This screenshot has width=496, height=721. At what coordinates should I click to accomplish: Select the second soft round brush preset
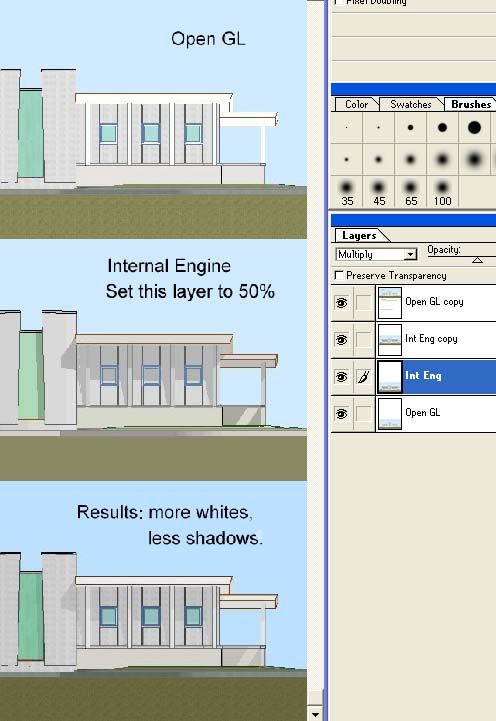tap(378, 160)
